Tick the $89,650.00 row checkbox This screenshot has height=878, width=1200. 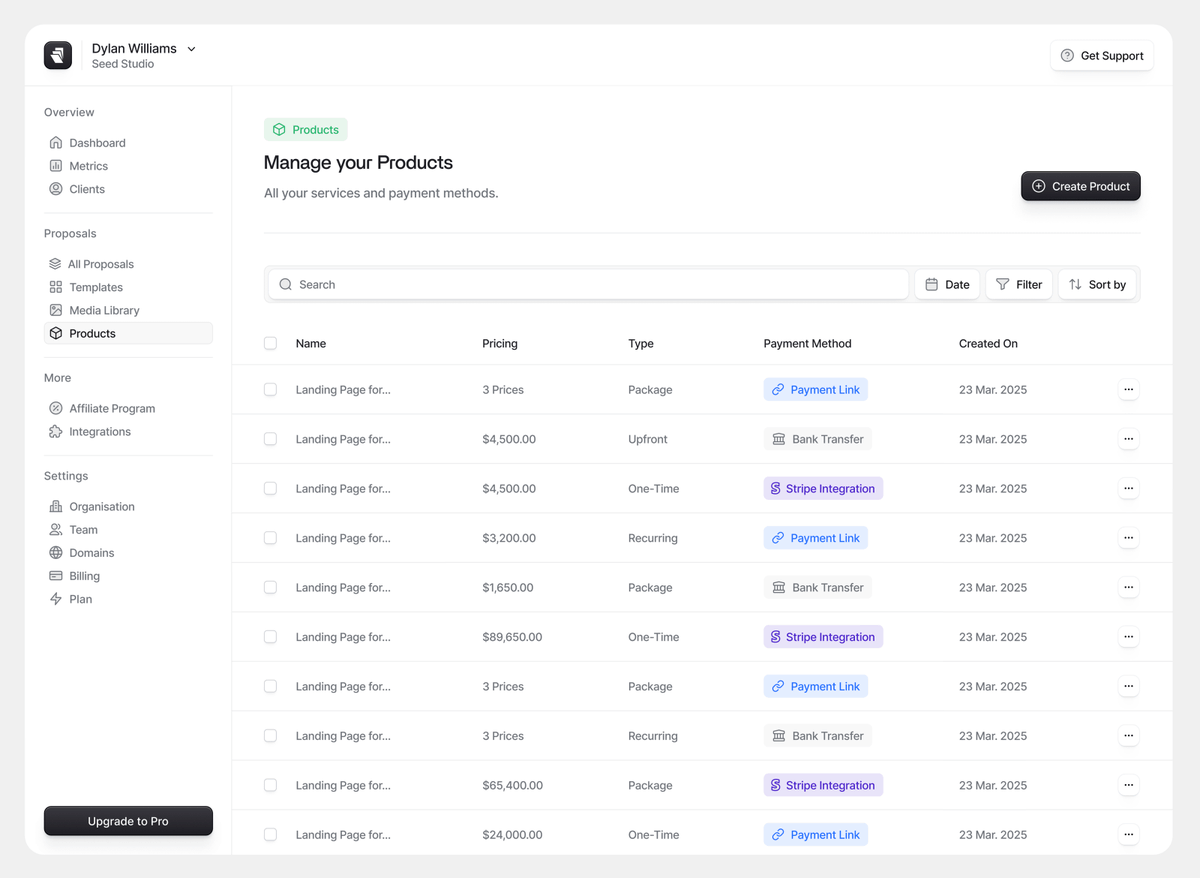tap(270, 637)
